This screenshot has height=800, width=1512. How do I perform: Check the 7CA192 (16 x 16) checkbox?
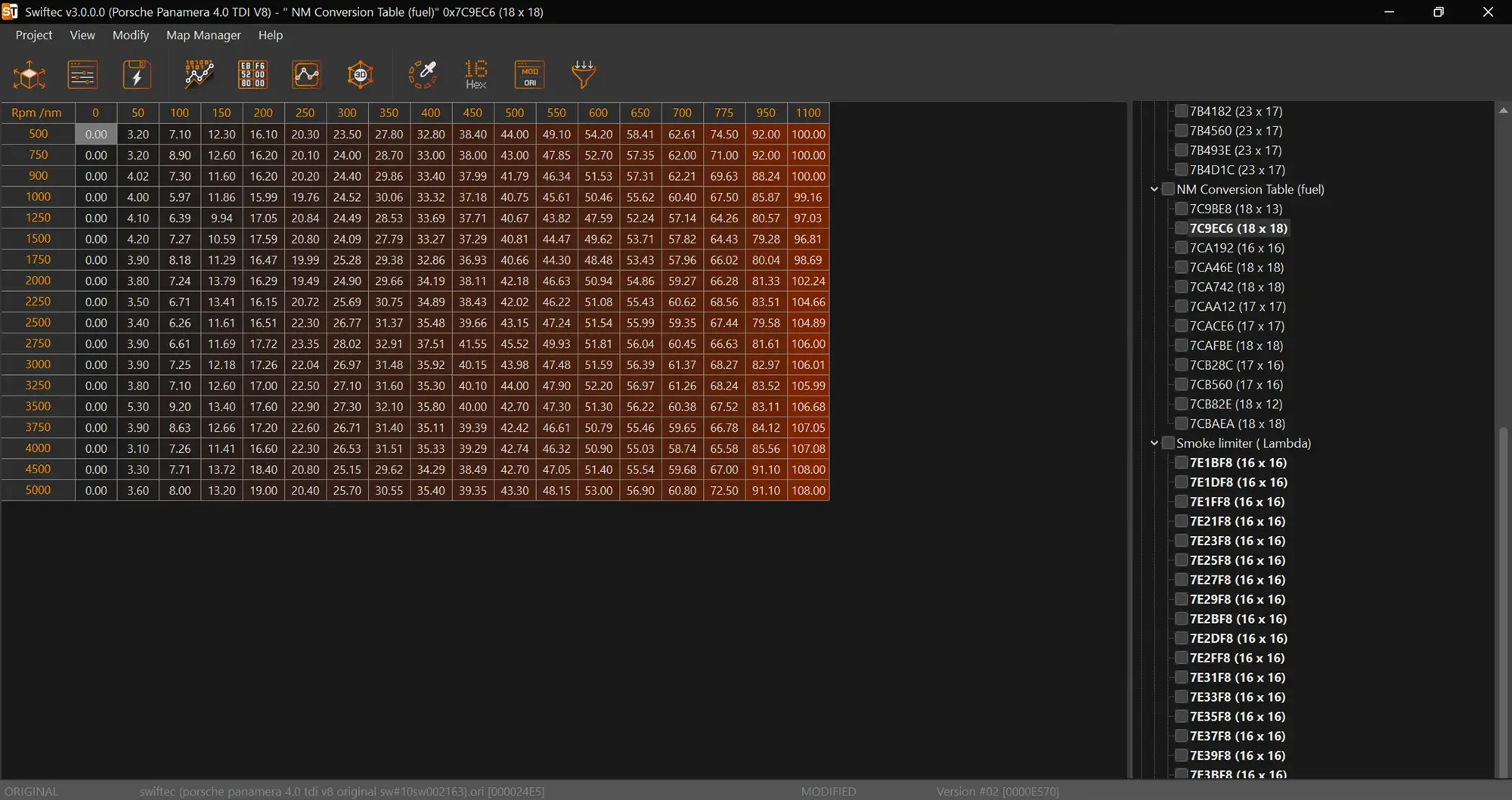(1181, 248)
